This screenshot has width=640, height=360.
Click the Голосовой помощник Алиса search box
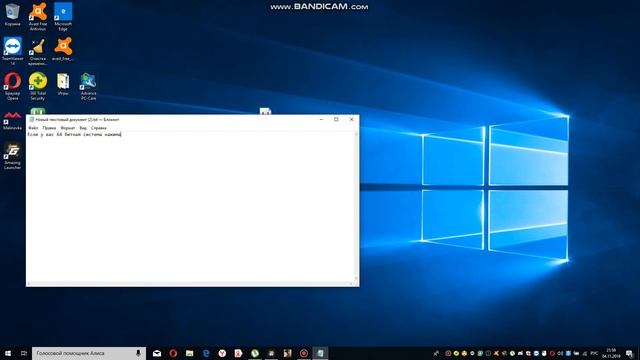click(x=89, y=353)
